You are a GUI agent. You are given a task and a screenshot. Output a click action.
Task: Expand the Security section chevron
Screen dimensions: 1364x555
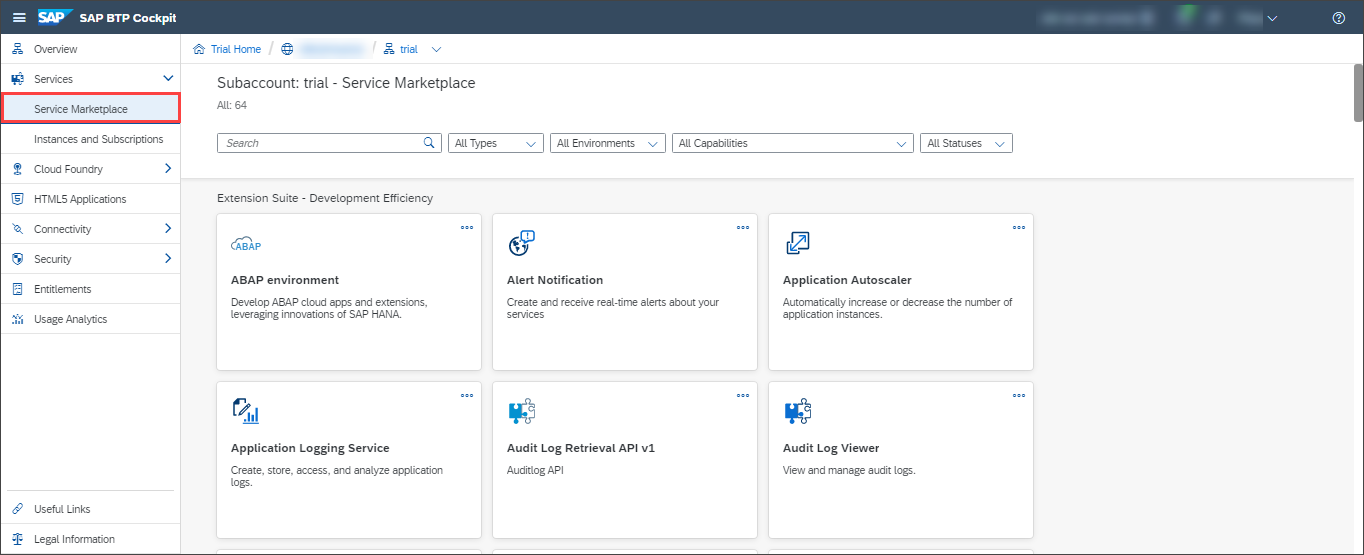pyautogui.click(x=168, y=259)
